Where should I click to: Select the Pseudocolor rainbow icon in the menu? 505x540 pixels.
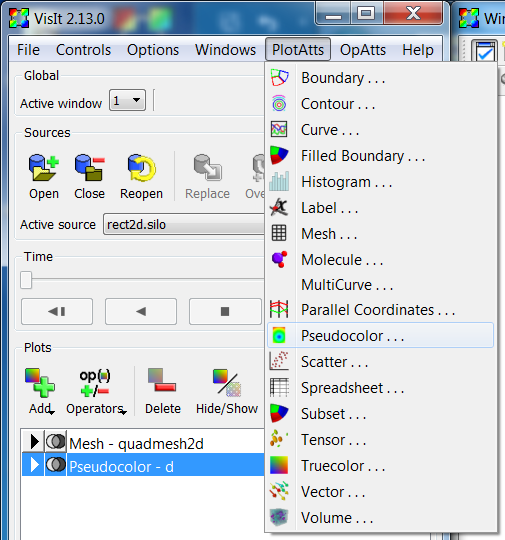[279, 335]
